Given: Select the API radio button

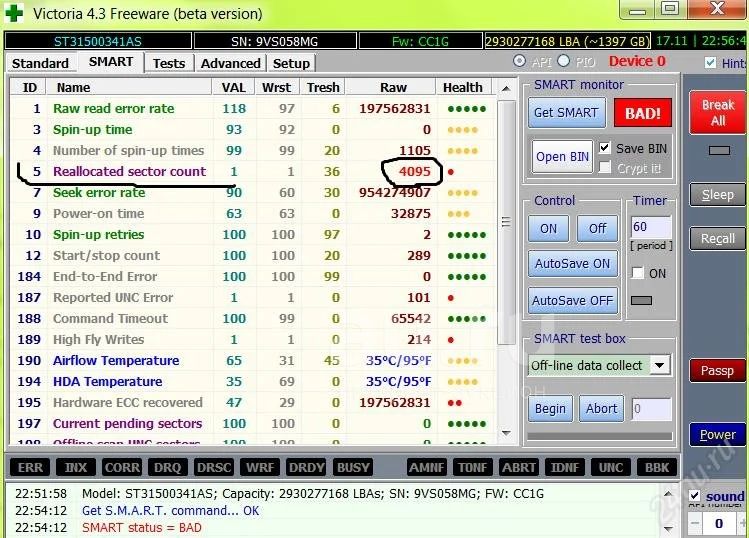Looking at the screenshot, I should coord(518,62).
